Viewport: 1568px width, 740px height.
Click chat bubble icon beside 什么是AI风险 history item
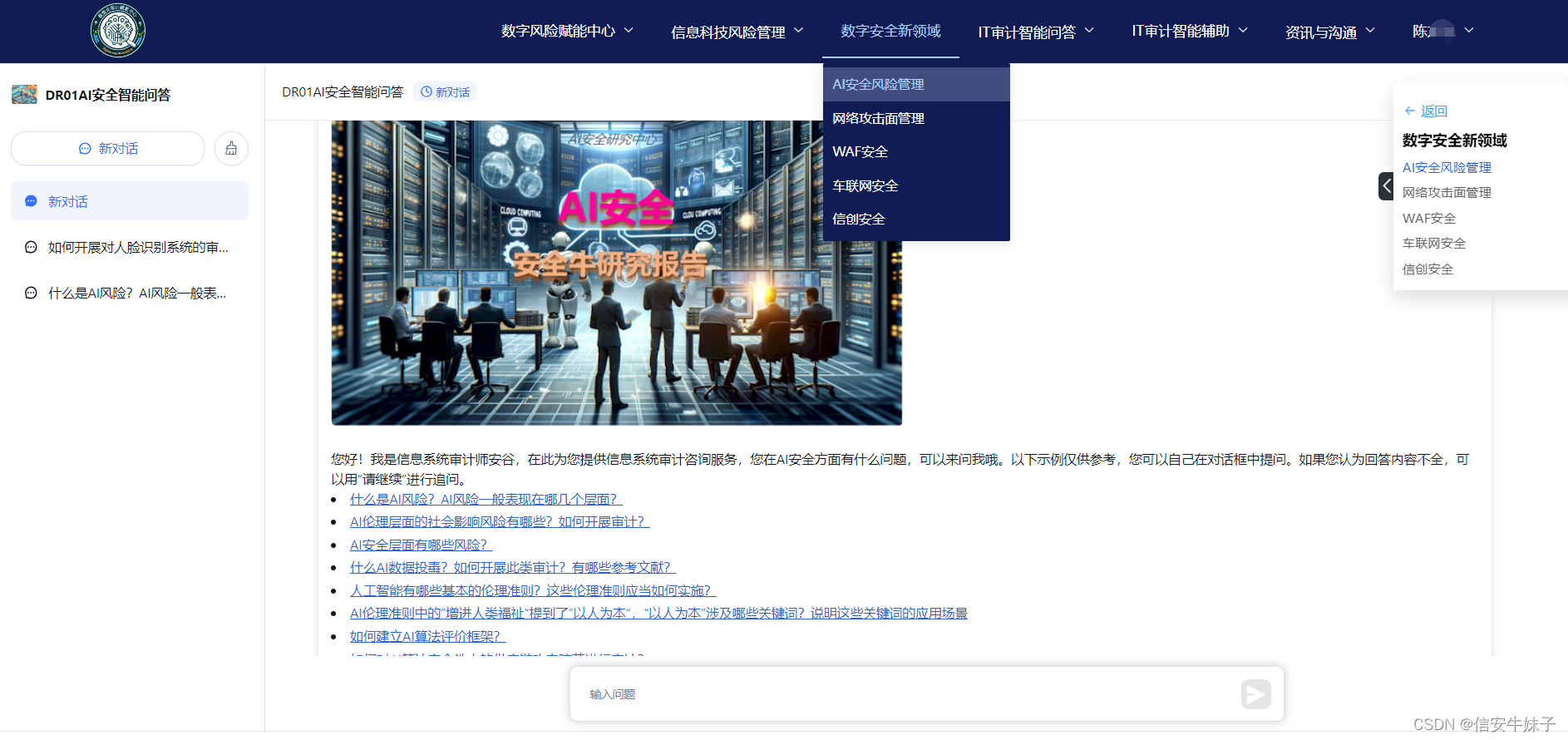[x=31, y=294]
